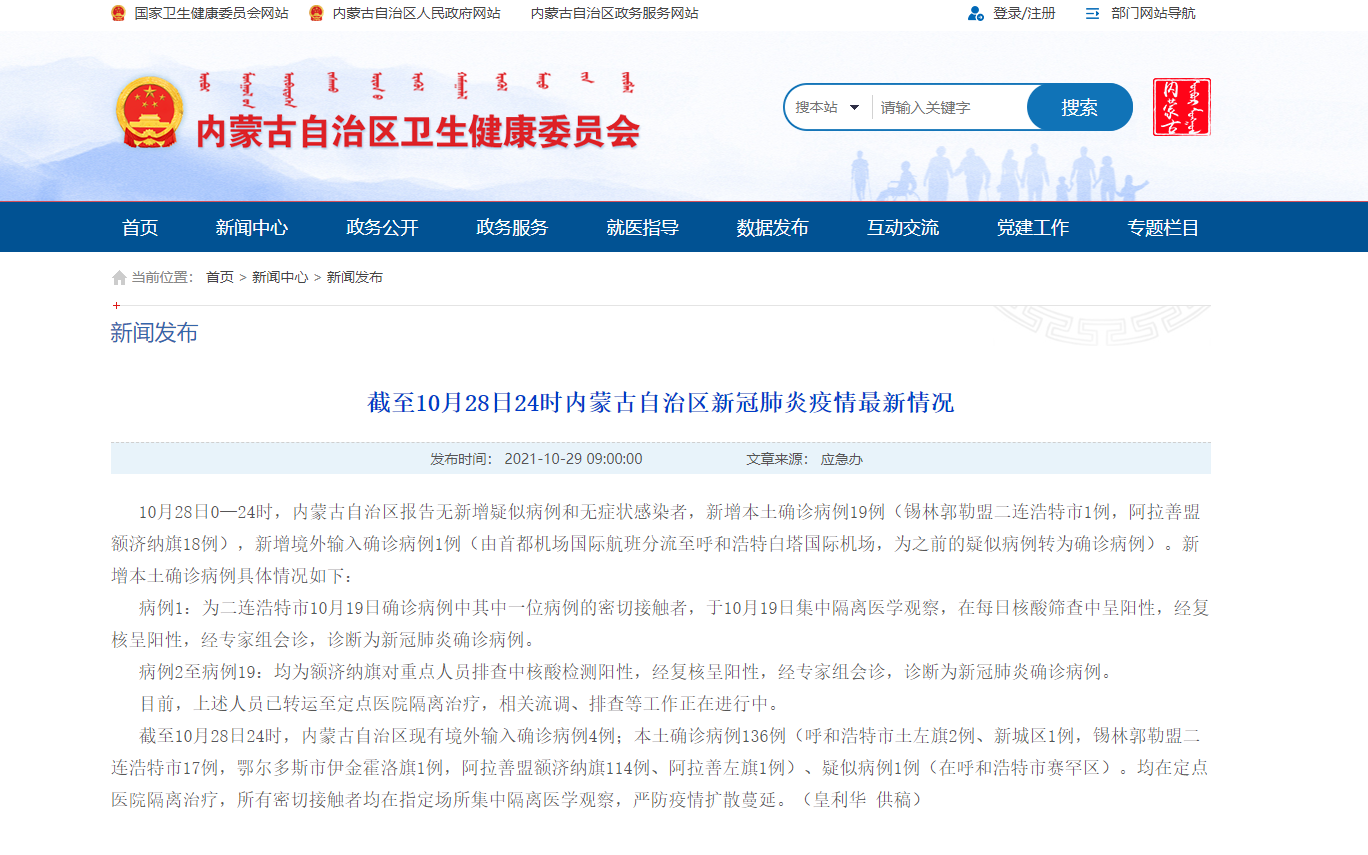Open 部门网站导航 link at top right
The height and width of the screenshot is (855, 1368).
tap(1152, 14)
